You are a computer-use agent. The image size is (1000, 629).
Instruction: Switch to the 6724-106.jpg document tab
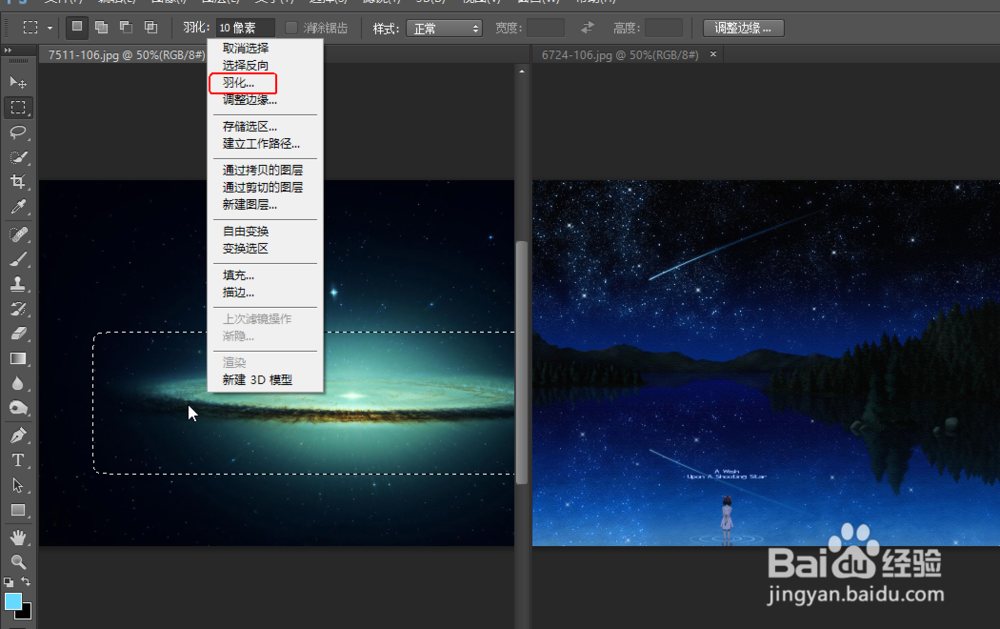(619, 55)
